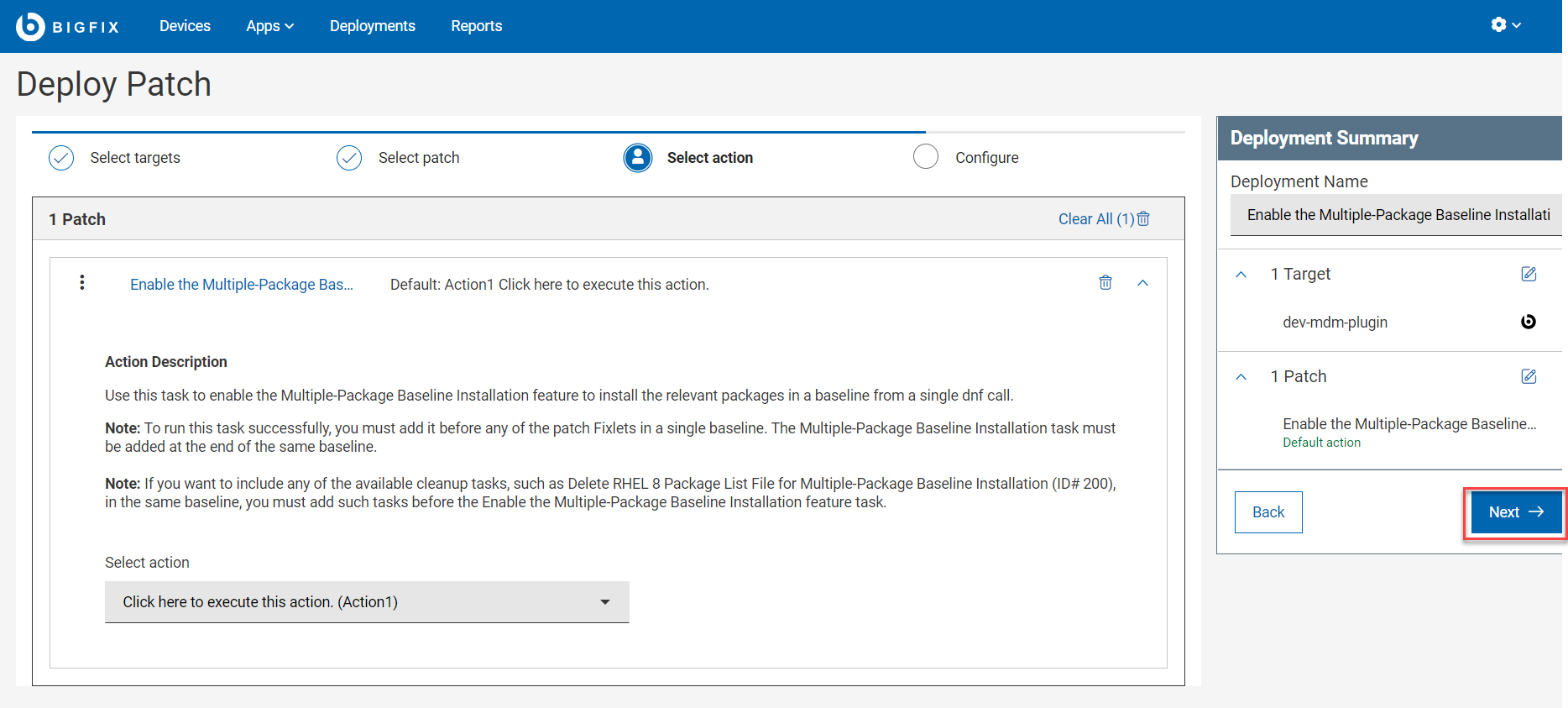Image resolution: width=1568 pixels, height=708 pixels.
Task: Edit the 1 Target section
Action: coord(1529,275)
